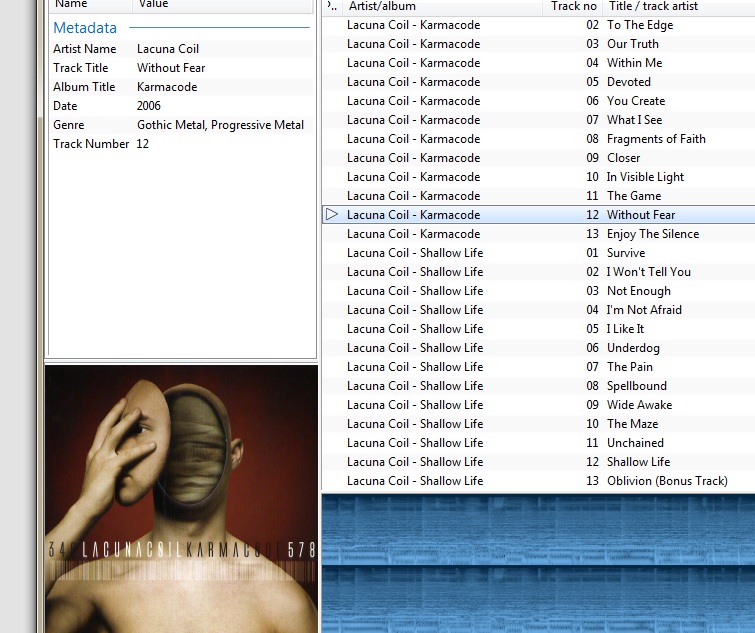The width and height of the screenshot is (755, 633).
Task: Sort by the Track no column header
Action: coord(573,6)
